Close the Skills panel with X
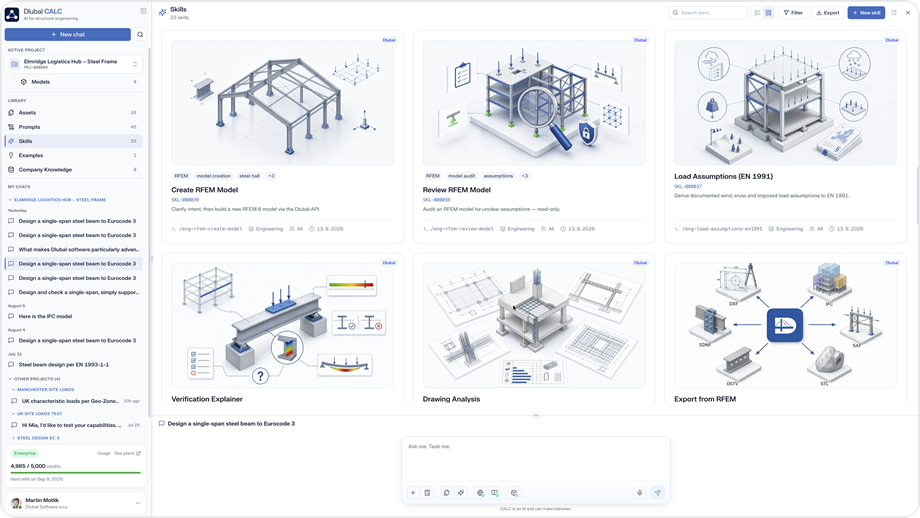The image size is (920, 518). pos(908,12)
